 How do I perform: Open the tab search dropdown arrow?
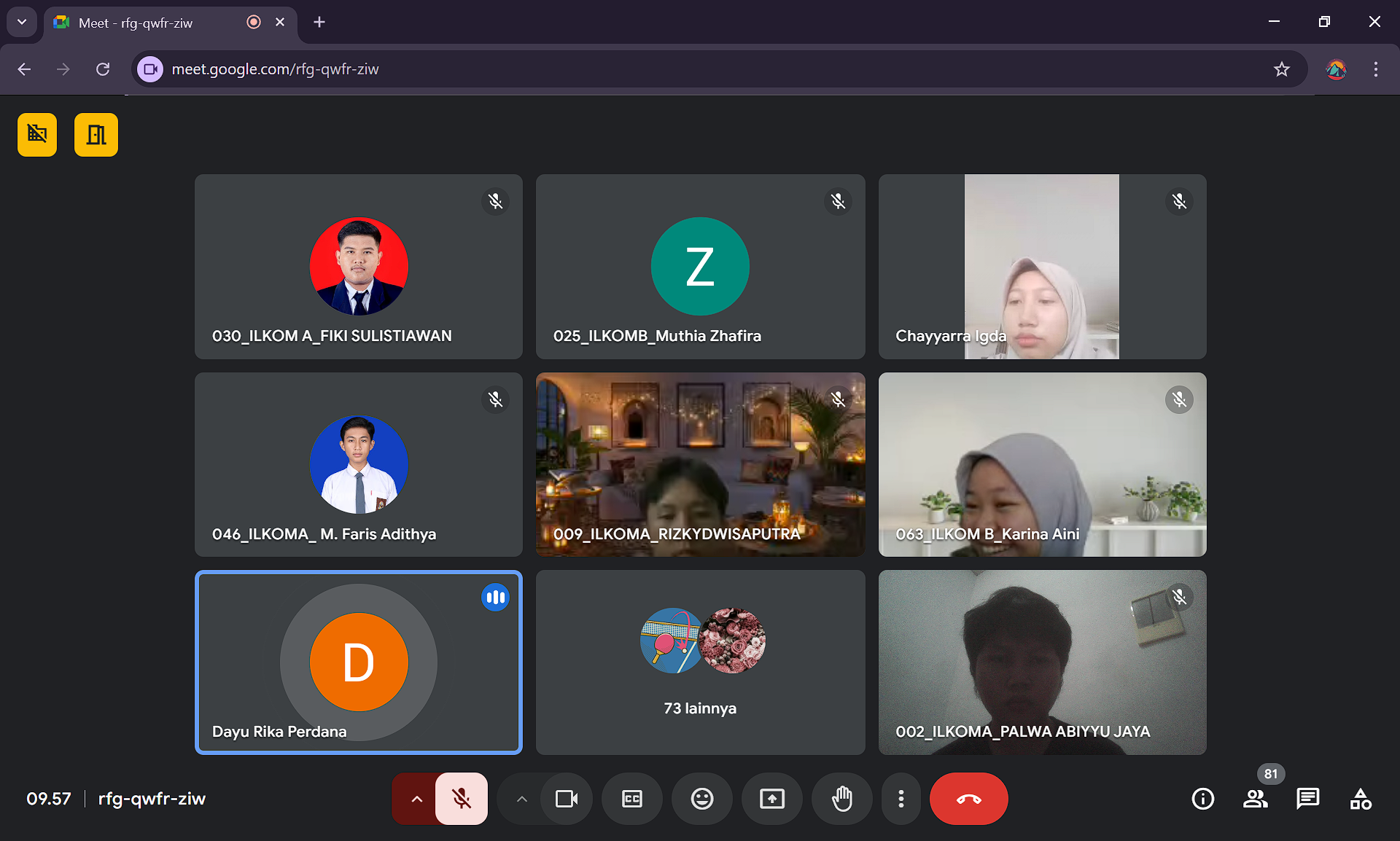pos(22,22)
